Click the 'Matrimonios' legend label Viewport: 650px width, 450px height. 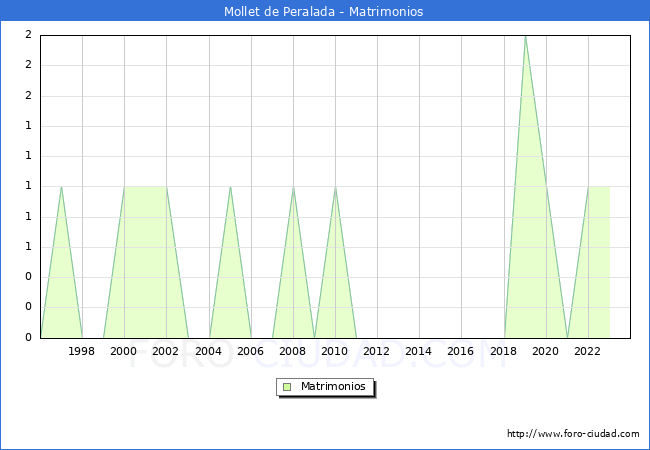pyautogui.click(x=333, y=386)
